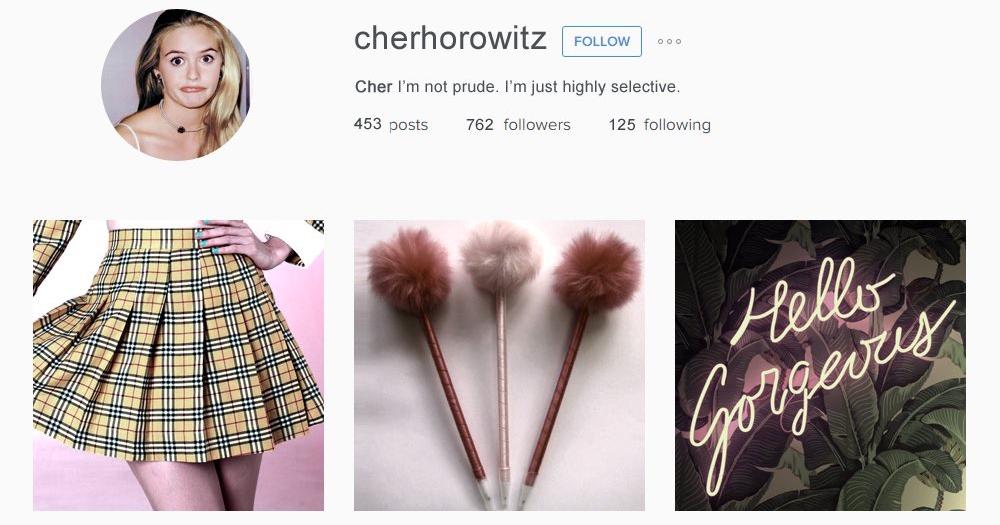1000x525 pixels.
Task: Open the 125 following list
Action: coord(659,124)
